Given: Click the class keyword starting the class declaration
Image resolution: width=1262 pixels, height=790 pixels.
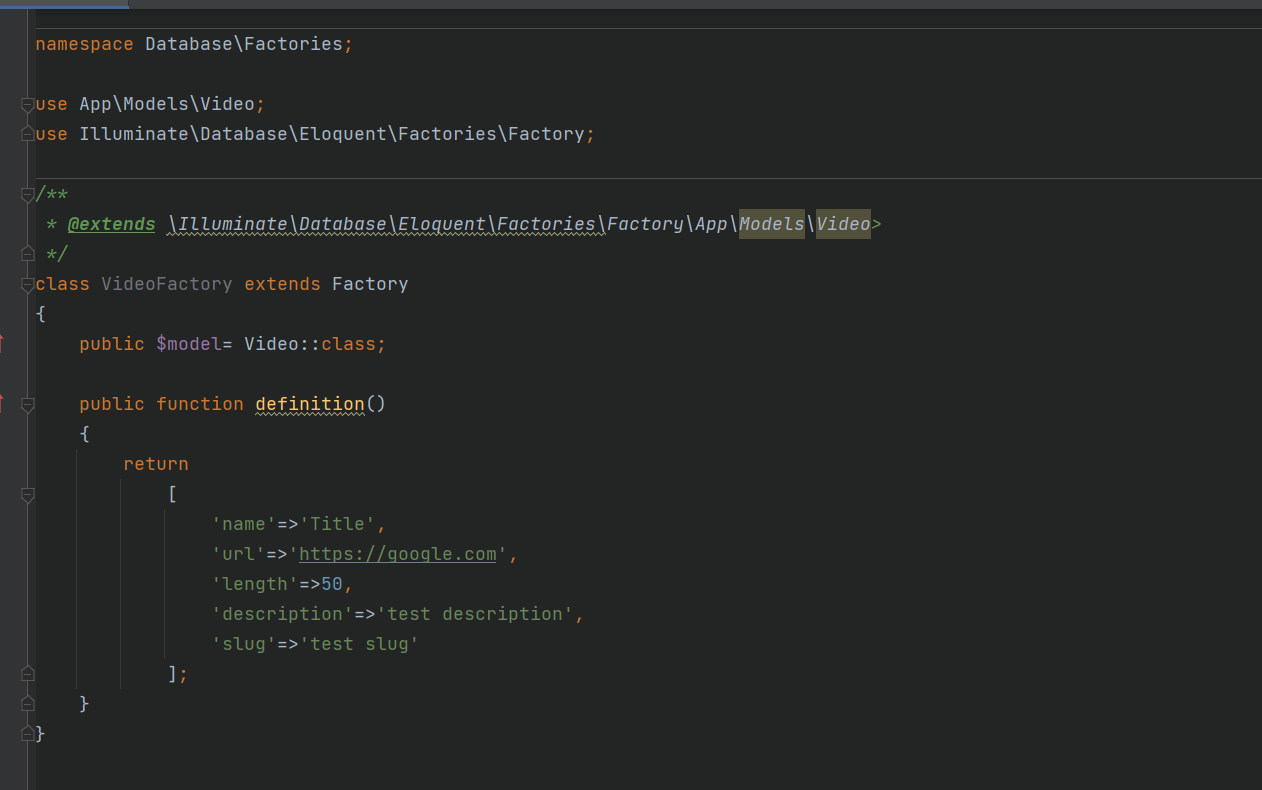Looking at the screenshot, I should [62, 284].
